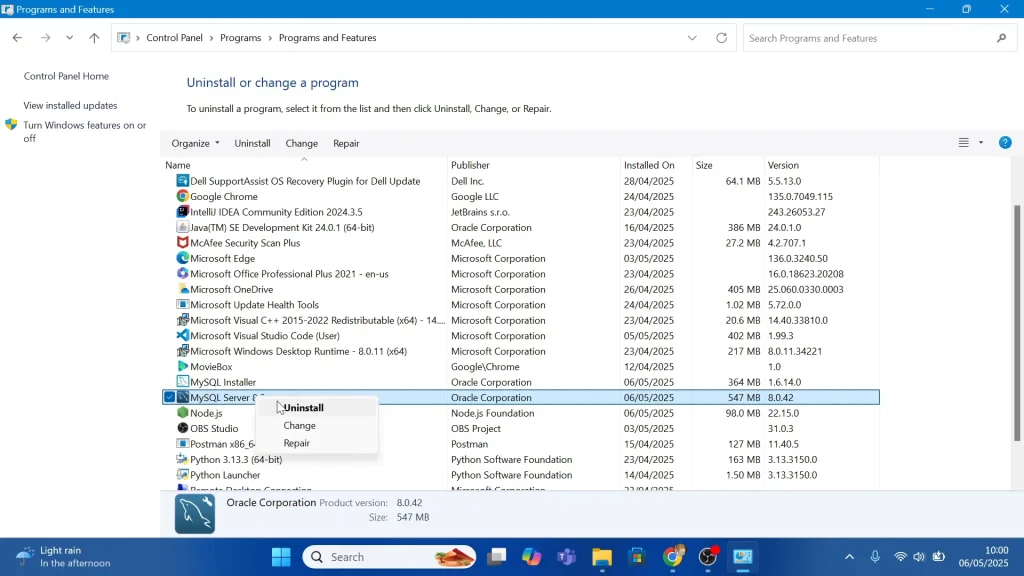Click Change in the toolbar
This screenshot has height=576, width=1024.
(301, 143)
